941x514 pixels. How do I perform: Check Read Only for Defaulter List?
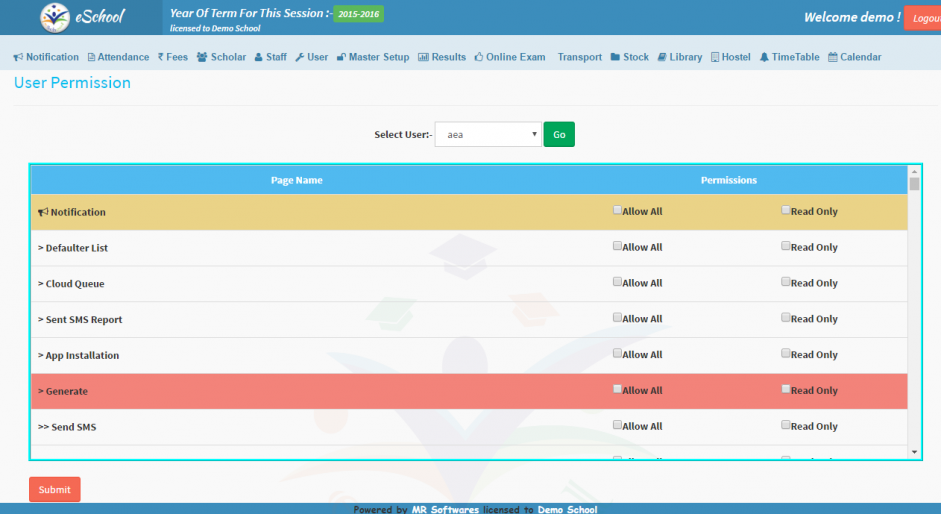click(x=786, y=246)
